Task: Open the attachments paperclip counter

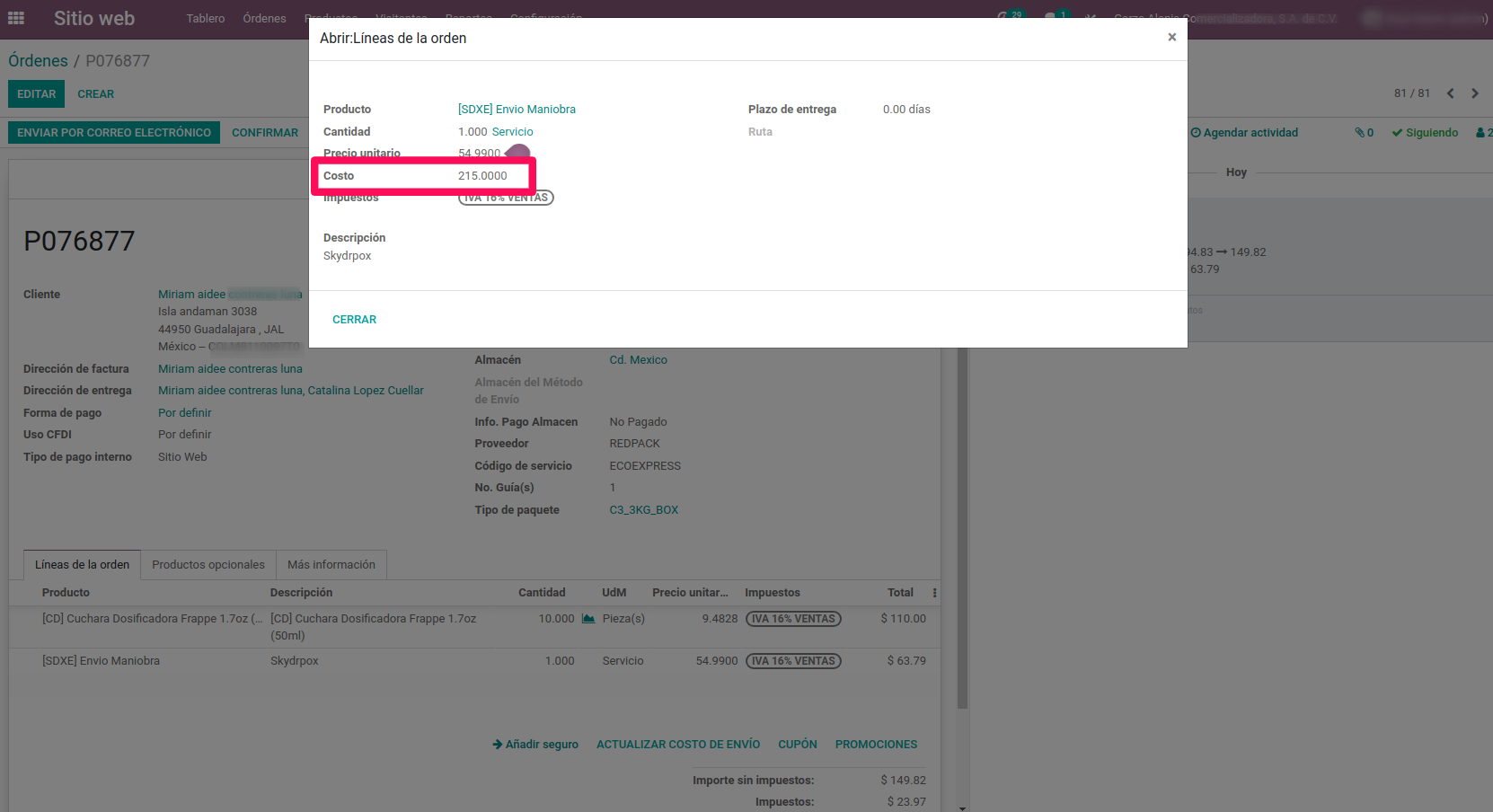Action: [x=1364, y=133]
